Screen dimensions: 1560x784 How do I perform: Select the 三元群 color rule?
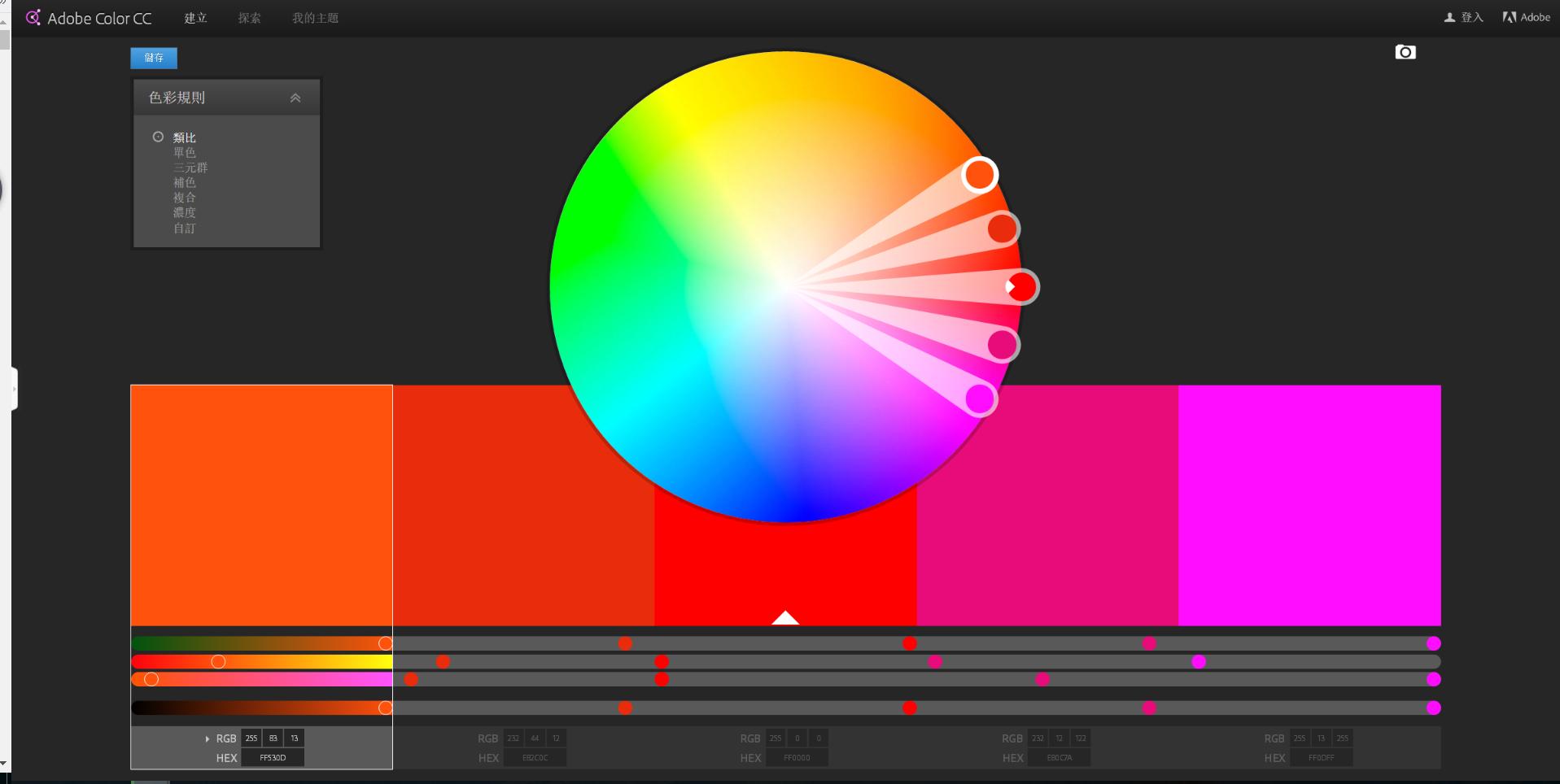coord(190,168)
